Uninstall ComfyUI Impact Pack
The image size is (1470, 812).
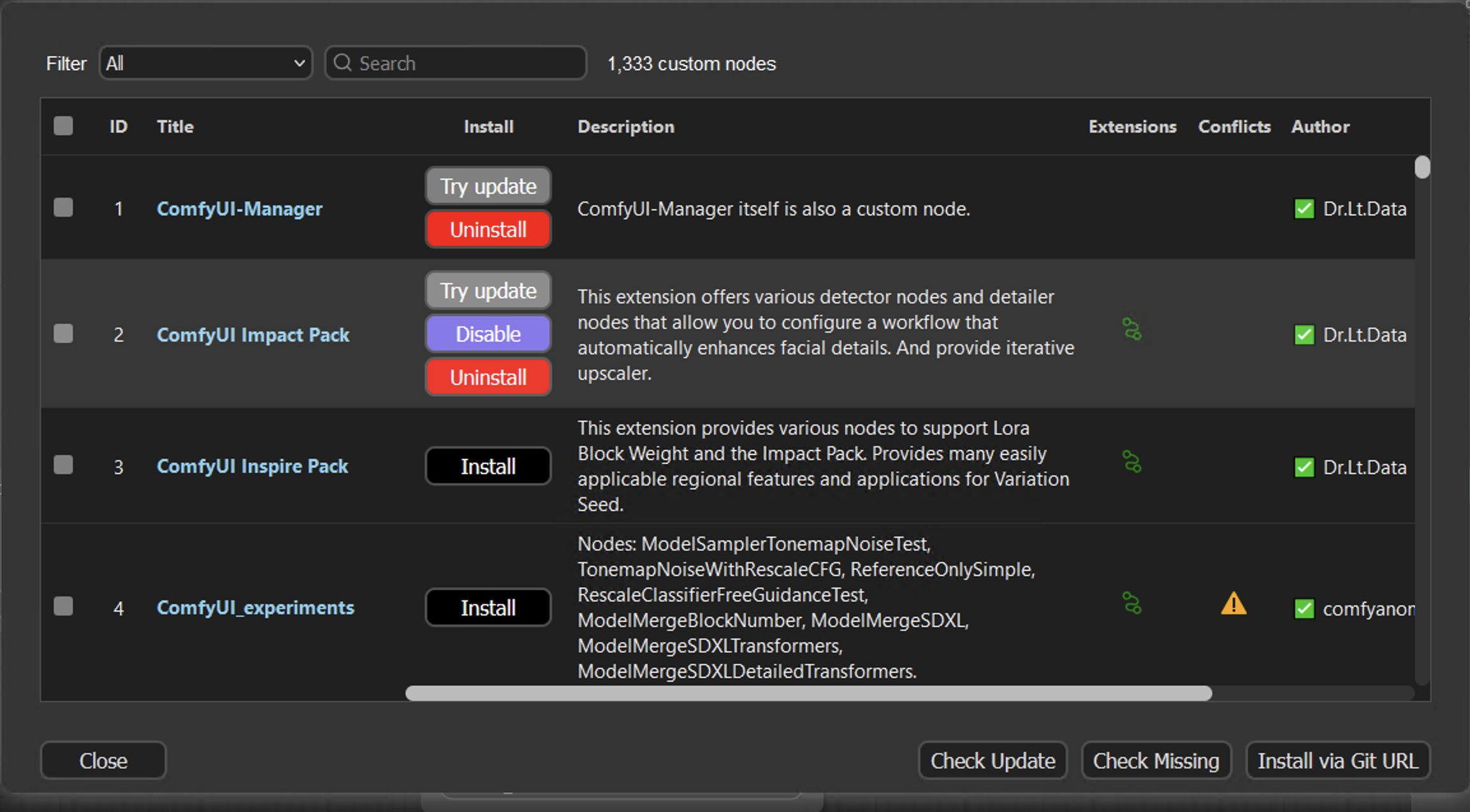click(x=488, y=377)
